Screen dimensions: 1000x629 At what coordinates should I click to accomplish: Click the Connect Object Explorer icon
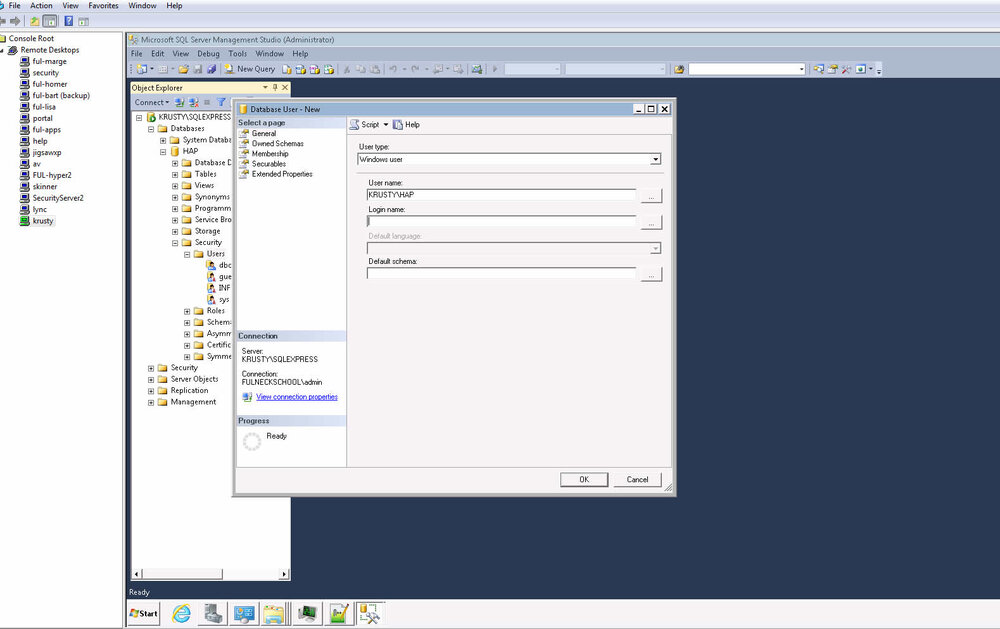179,102
